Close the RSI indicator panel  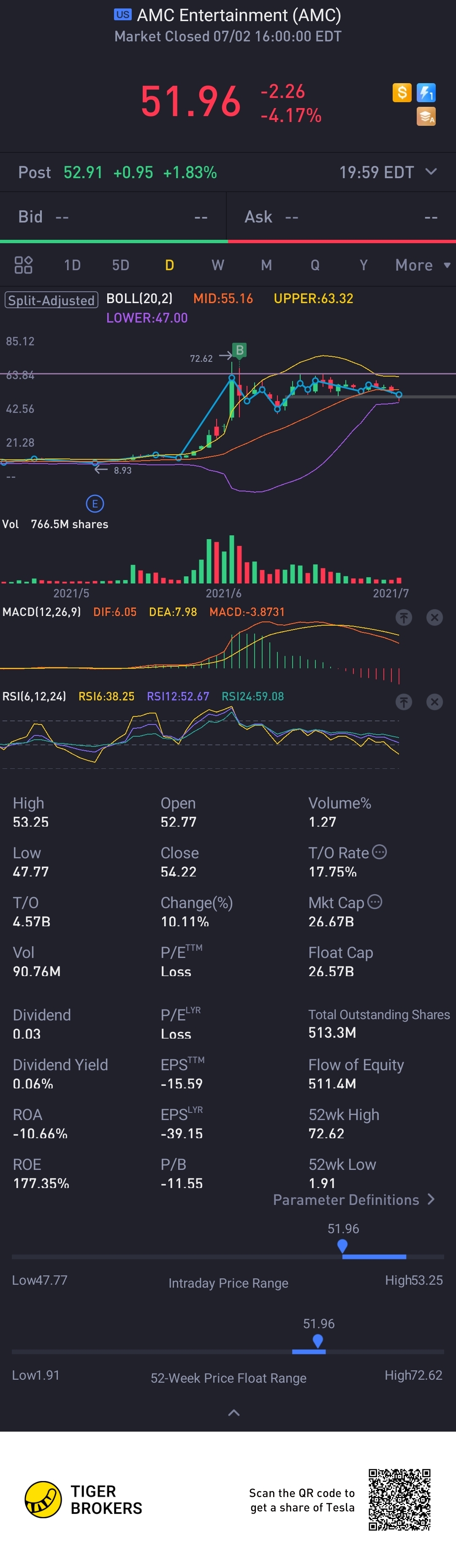tap(434, 703)
